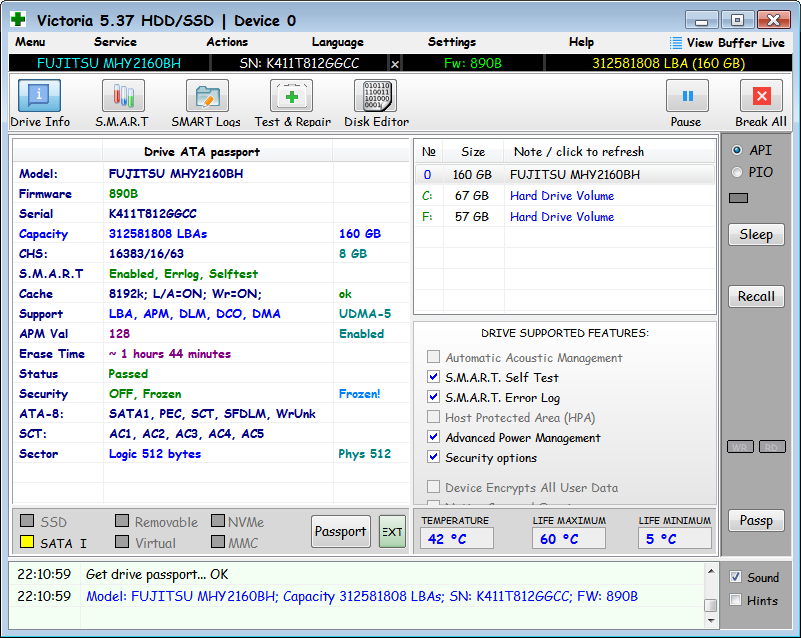The image size is (801, 638).
Task: Toggle S.M.A.R.T. Error Log checkbox
Action: pos(433,397)
